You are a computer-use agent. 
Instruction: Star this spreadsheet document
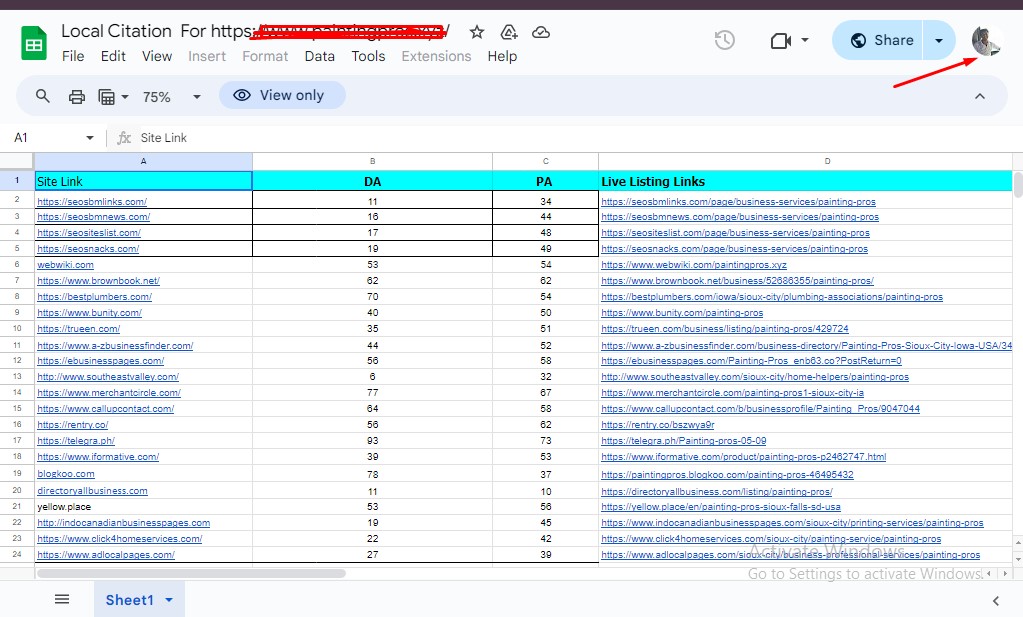(x=477, y=32)
